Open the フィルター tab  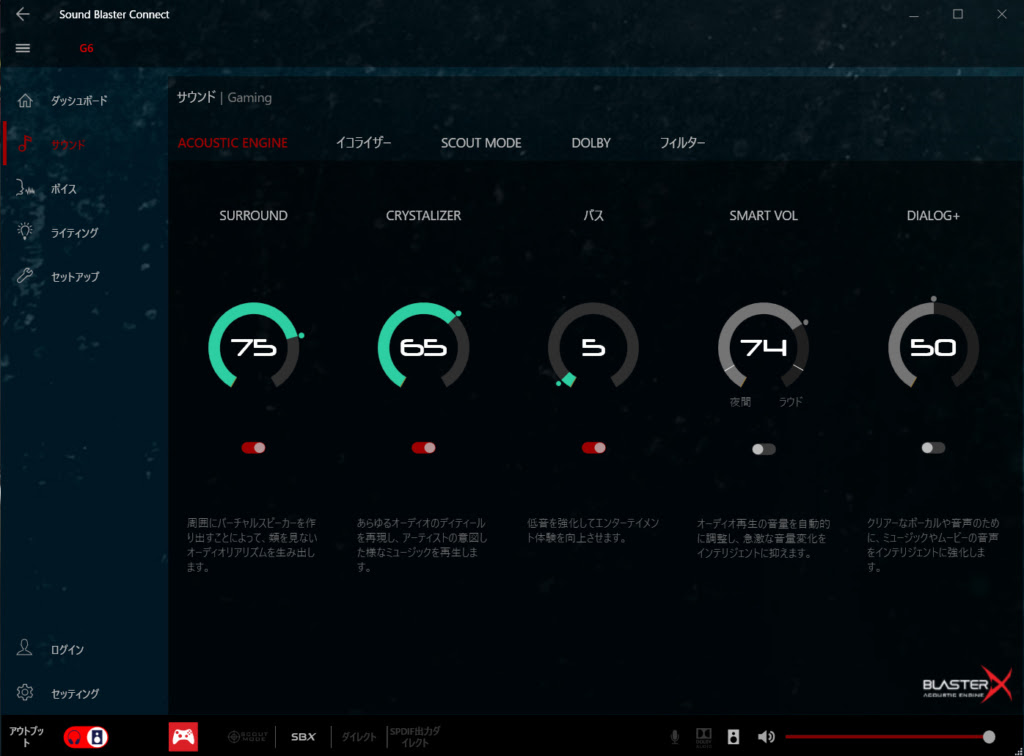(682, 143)
